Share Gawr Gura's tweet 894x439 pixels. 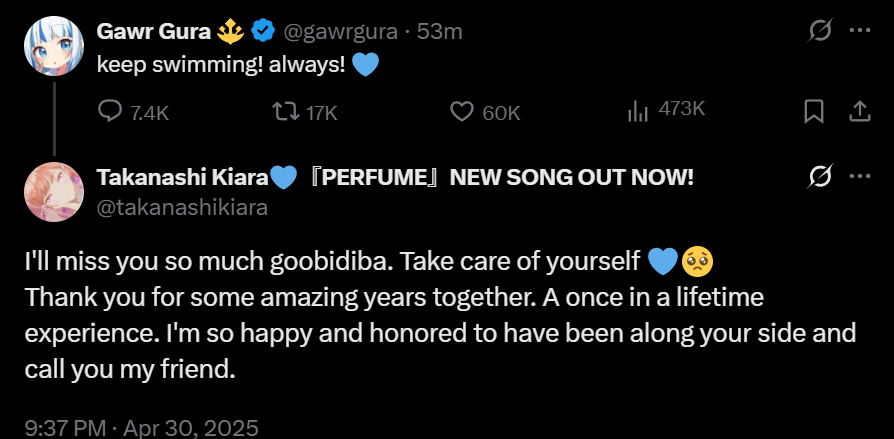point(858,112)
